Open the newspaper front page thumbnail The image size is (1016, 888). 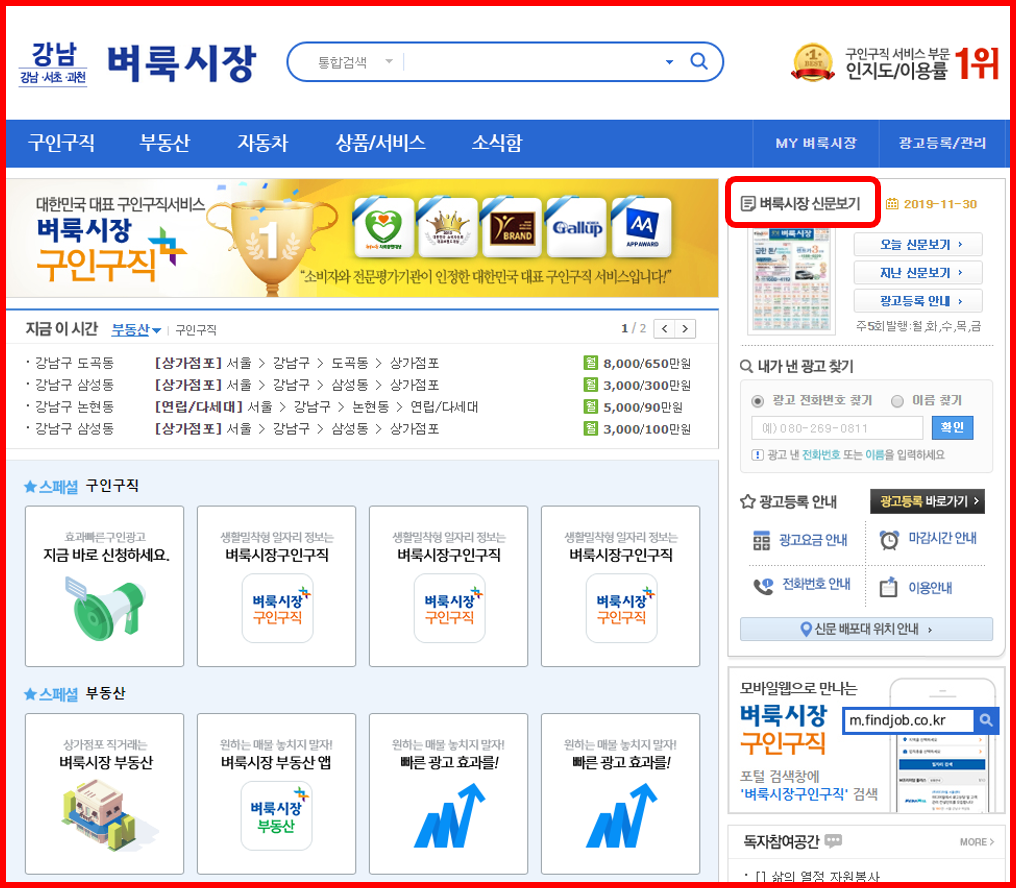[791, 280]
